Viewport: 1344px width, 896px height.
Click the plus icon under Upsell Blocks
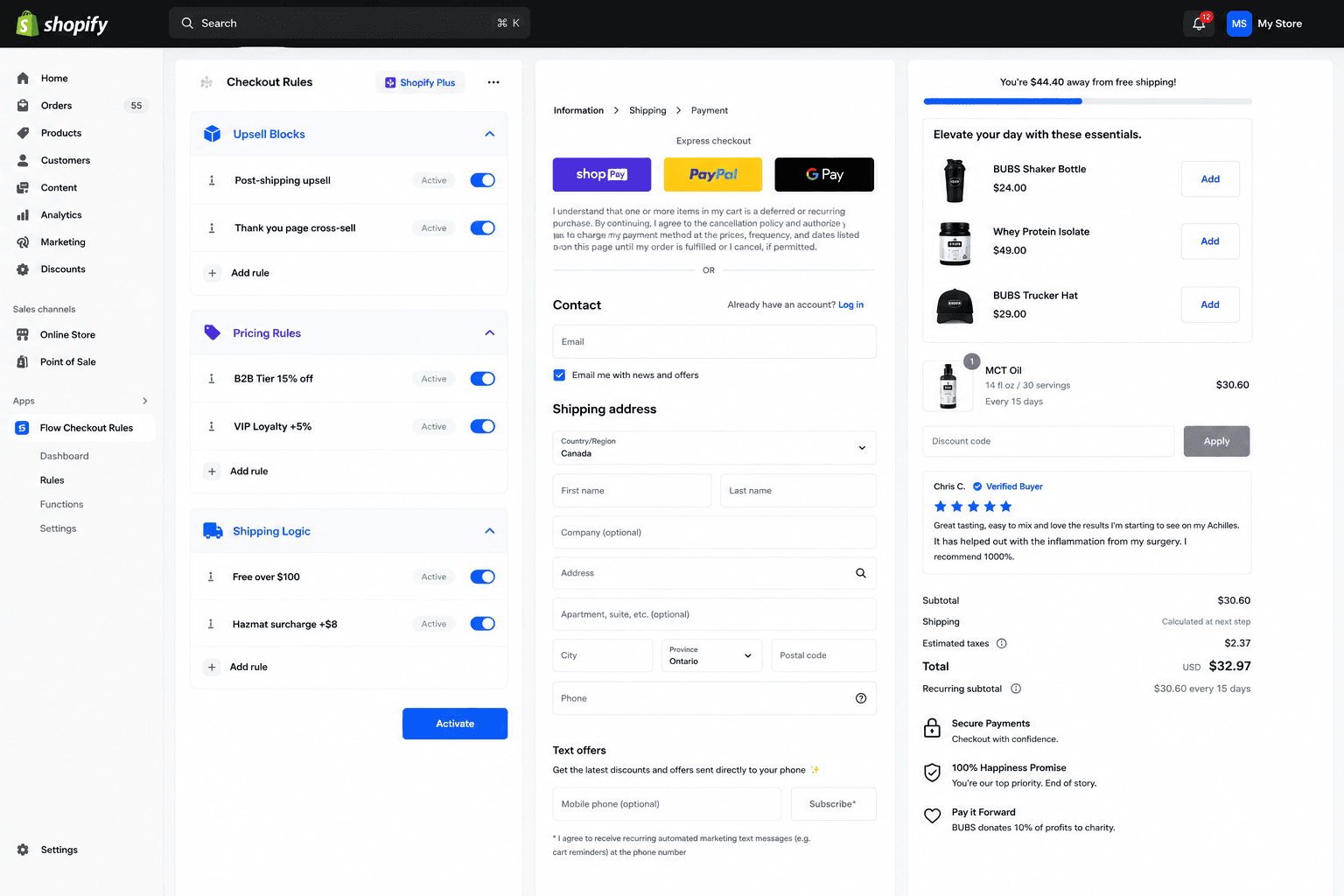(x=213, y=273)
